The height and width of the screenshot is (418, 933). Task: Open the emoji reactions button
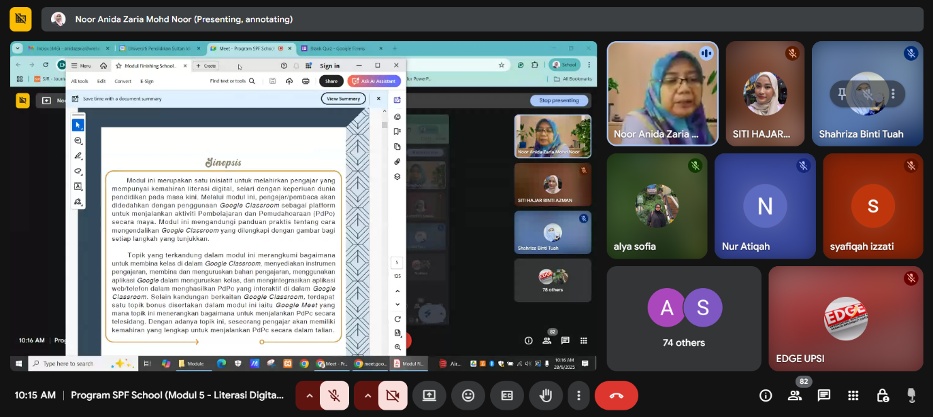(x=468, y=395)
